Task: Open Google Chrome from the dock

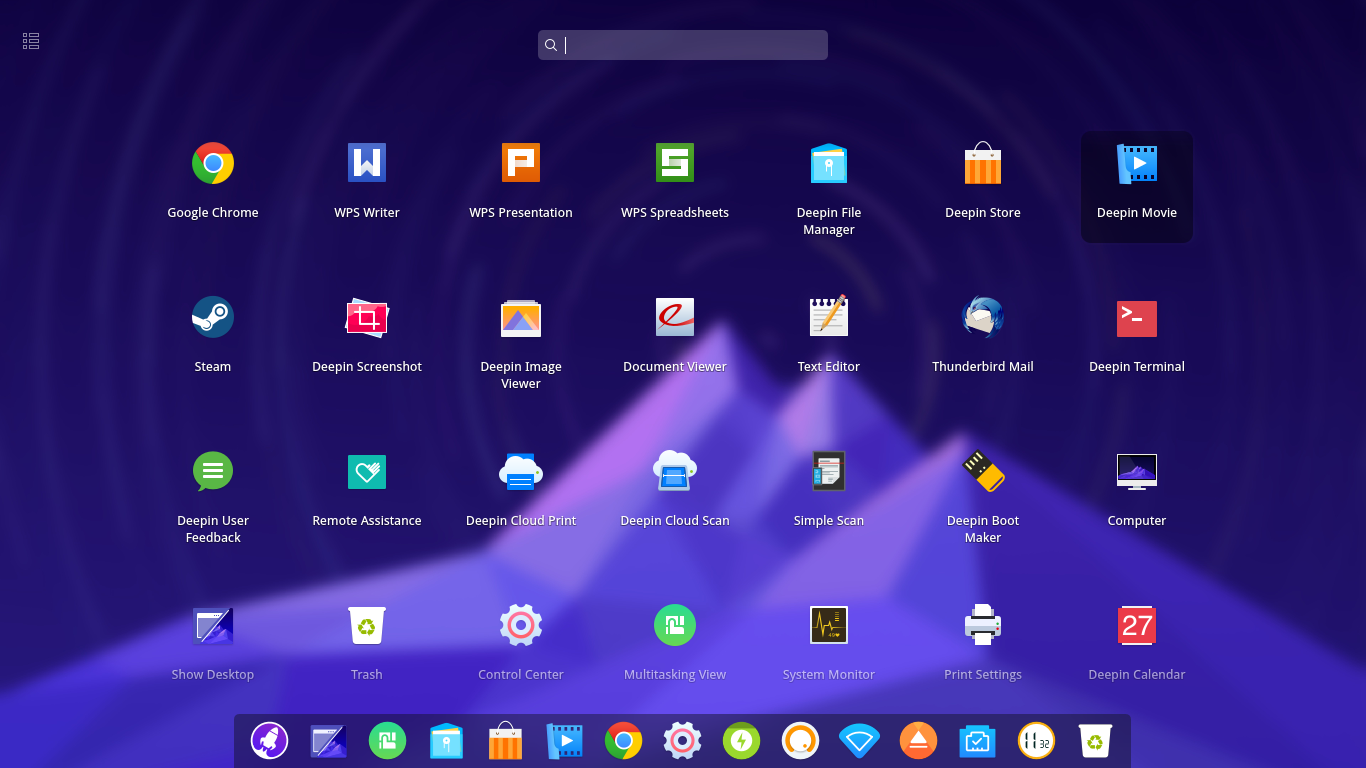Action: coord(623,741)
